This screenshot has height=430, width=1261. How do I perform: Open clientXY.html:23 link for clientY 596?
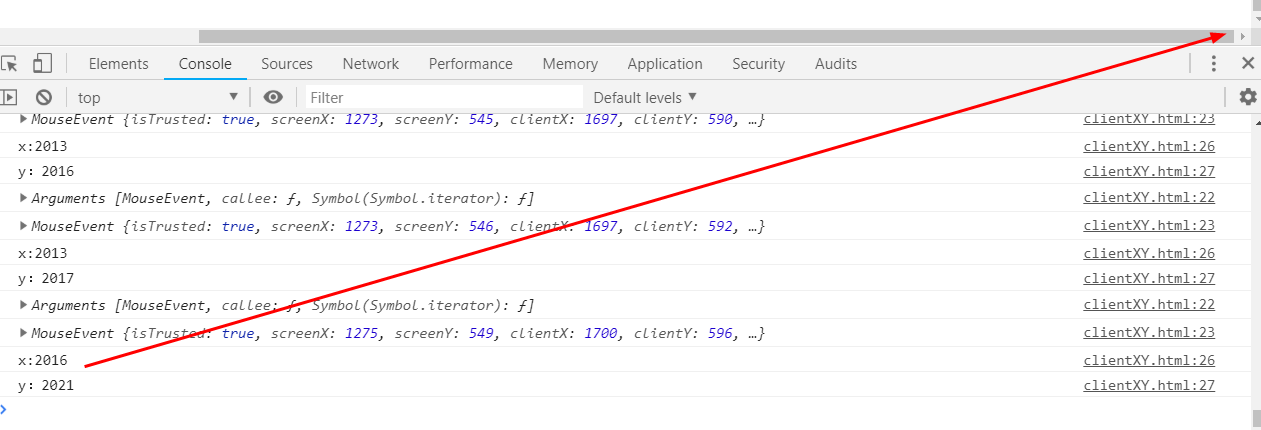(1149, 332)
